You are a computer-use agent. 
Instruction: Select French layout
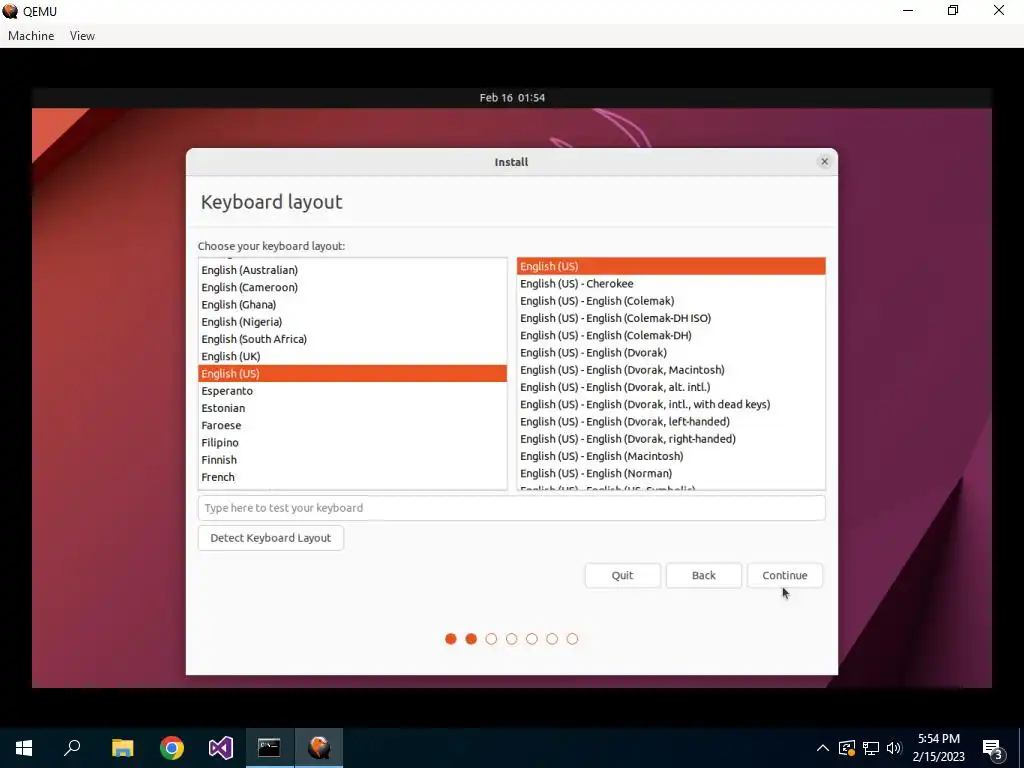click(x=353, y=477)
